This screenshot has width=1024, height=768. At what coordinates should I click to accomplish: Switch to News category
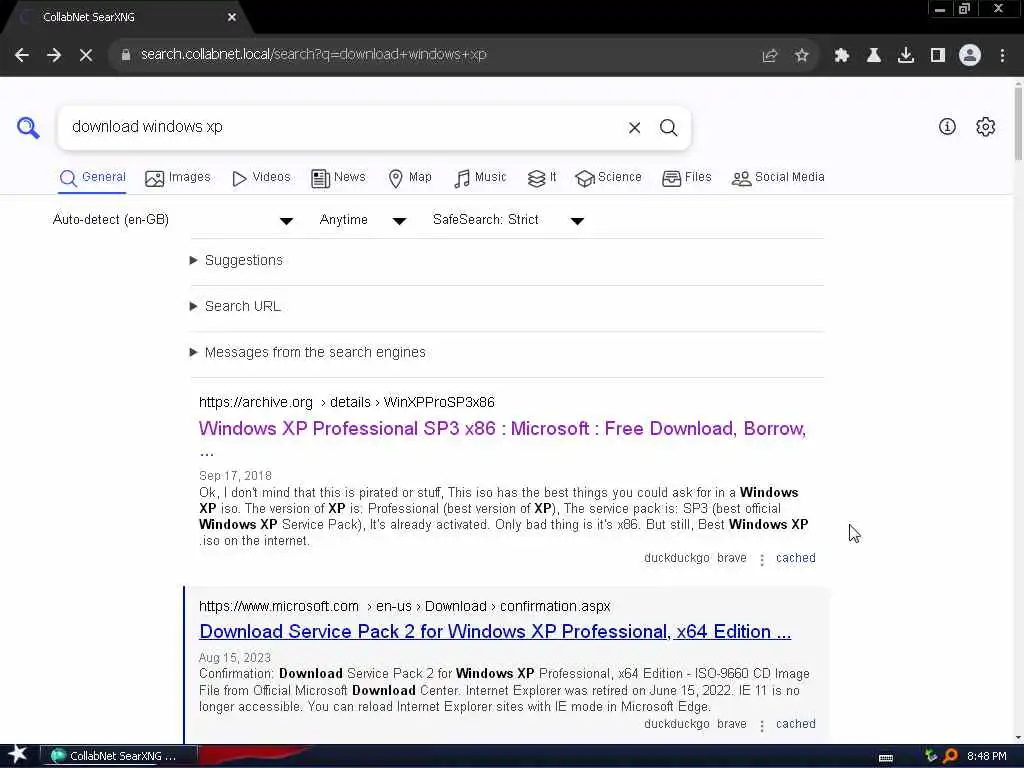(338, 178)
